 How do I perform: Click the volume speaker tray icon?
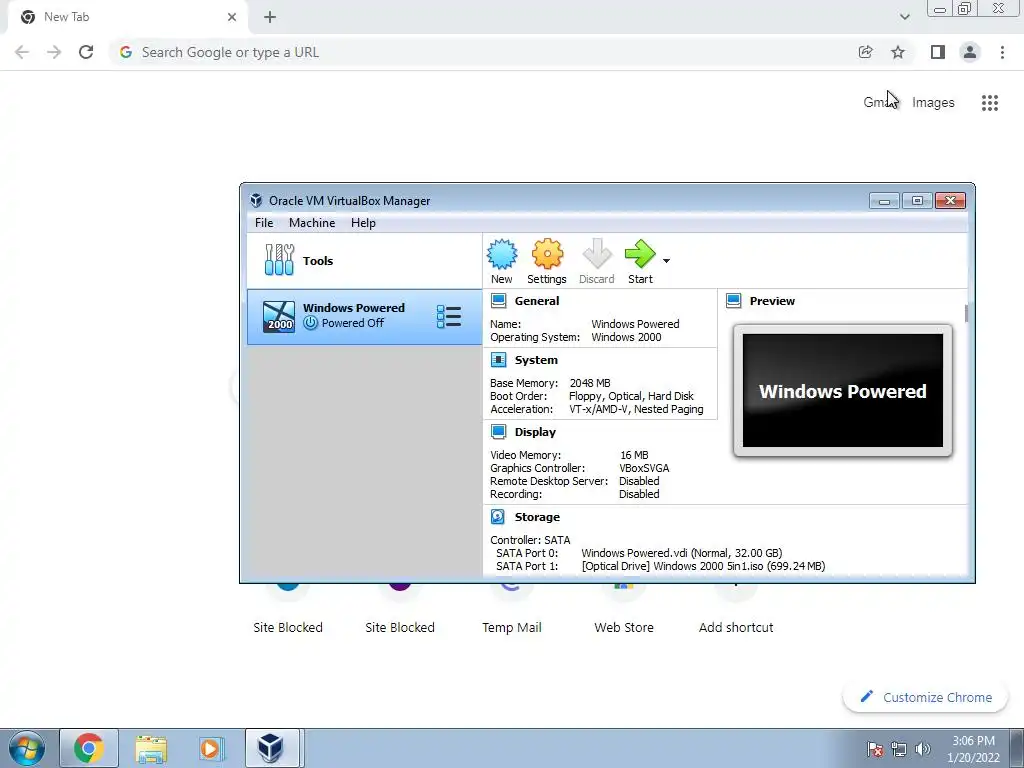[923, 749]
